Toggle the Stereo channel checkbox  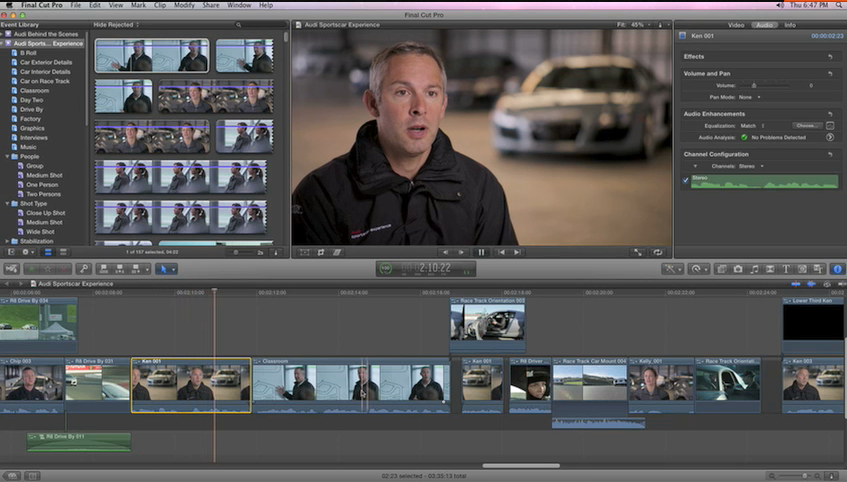point(685,181)
